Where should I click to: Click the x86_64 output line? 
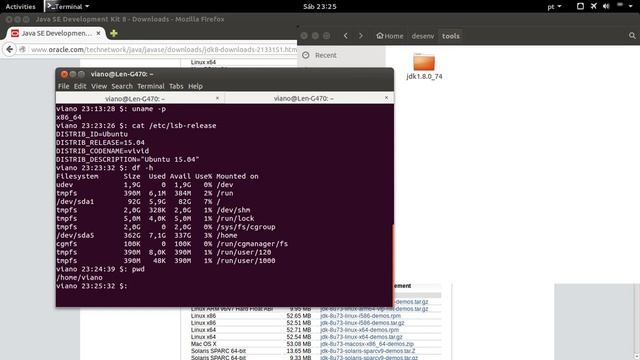point(69,117)
